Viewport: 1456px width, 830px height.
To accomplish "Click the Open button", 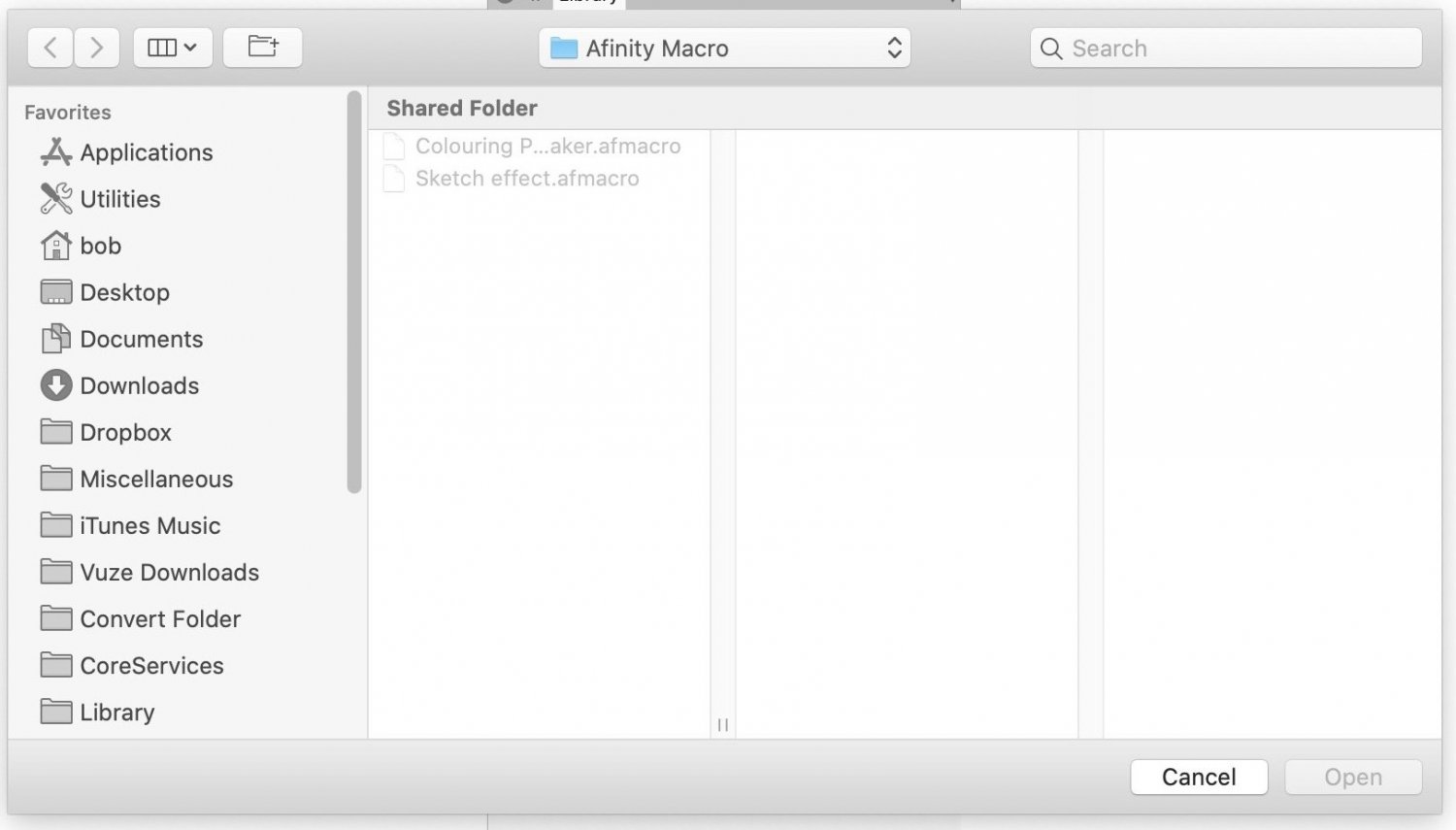I will [1352, 777].
